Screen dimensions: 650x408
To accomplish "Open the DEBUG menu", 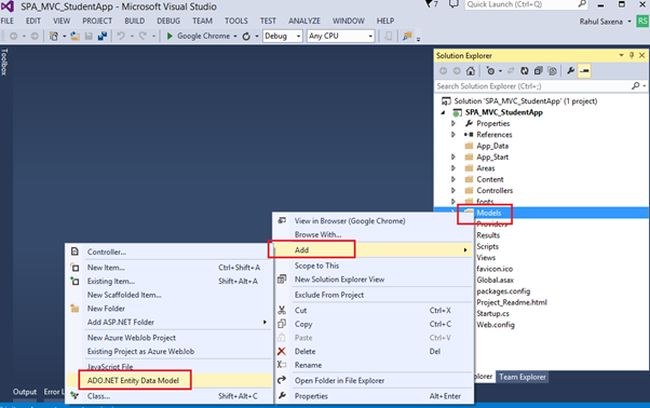I will [168, 21].
